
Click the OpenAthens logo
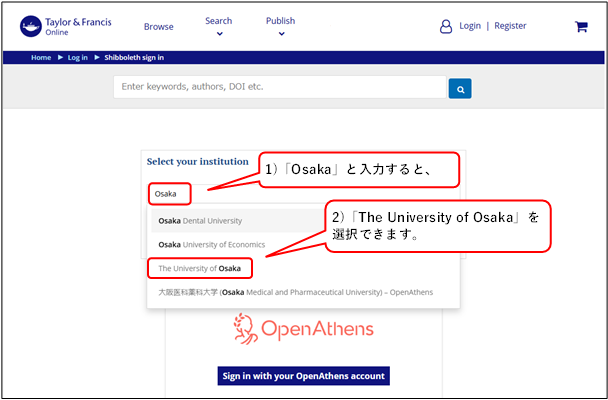pyautogui.click(x=303, y=327)
